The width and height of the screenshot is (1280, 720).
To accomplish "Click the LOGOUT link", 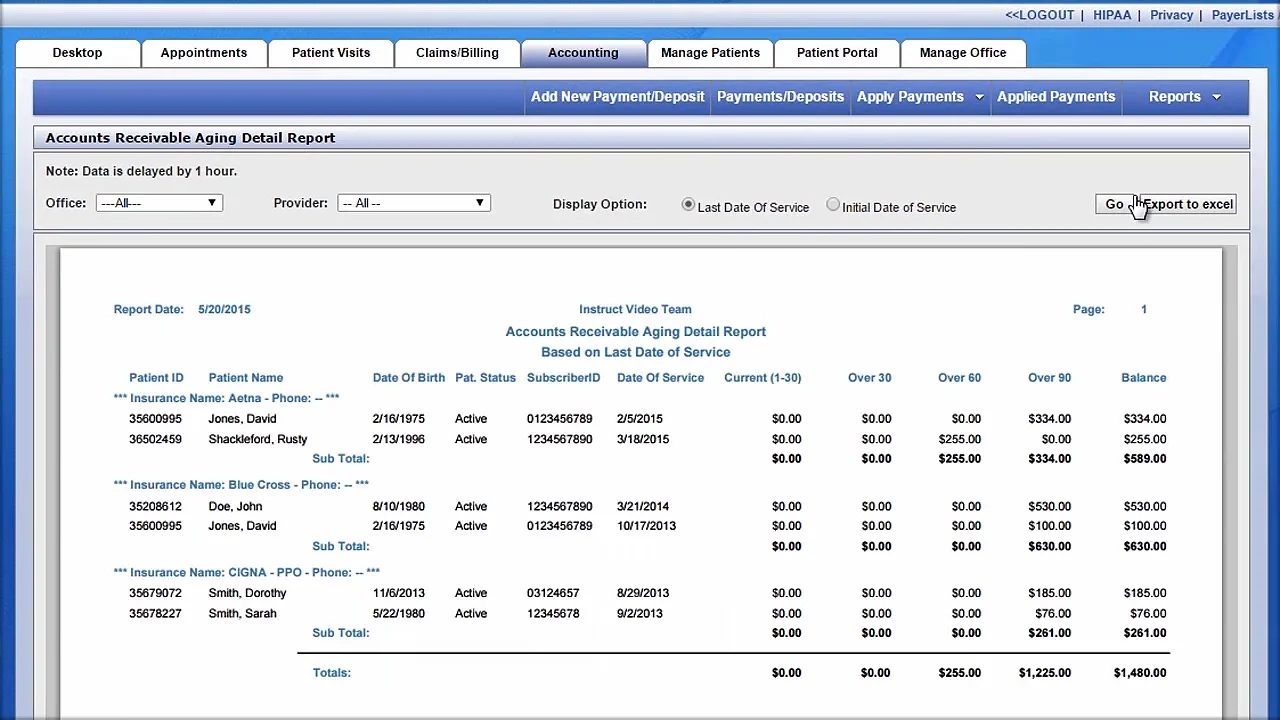I will tap(1039, 15).
